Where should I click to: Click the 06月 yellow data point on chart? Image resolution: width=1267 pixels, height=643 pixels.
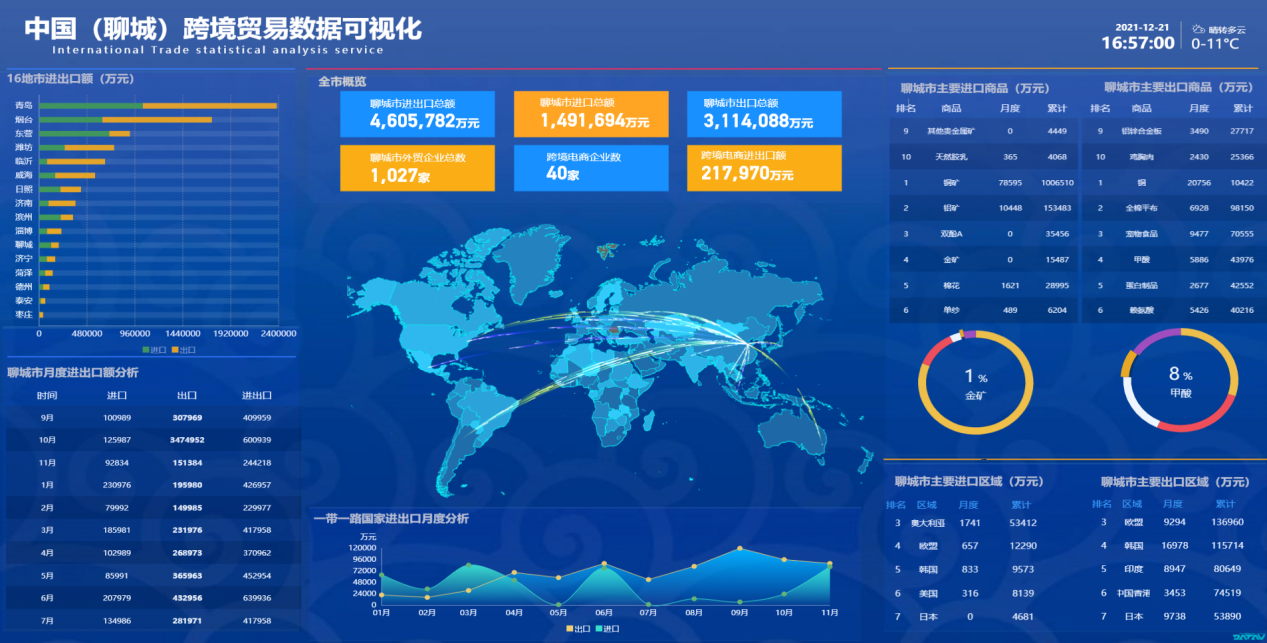tap(604, 563)
